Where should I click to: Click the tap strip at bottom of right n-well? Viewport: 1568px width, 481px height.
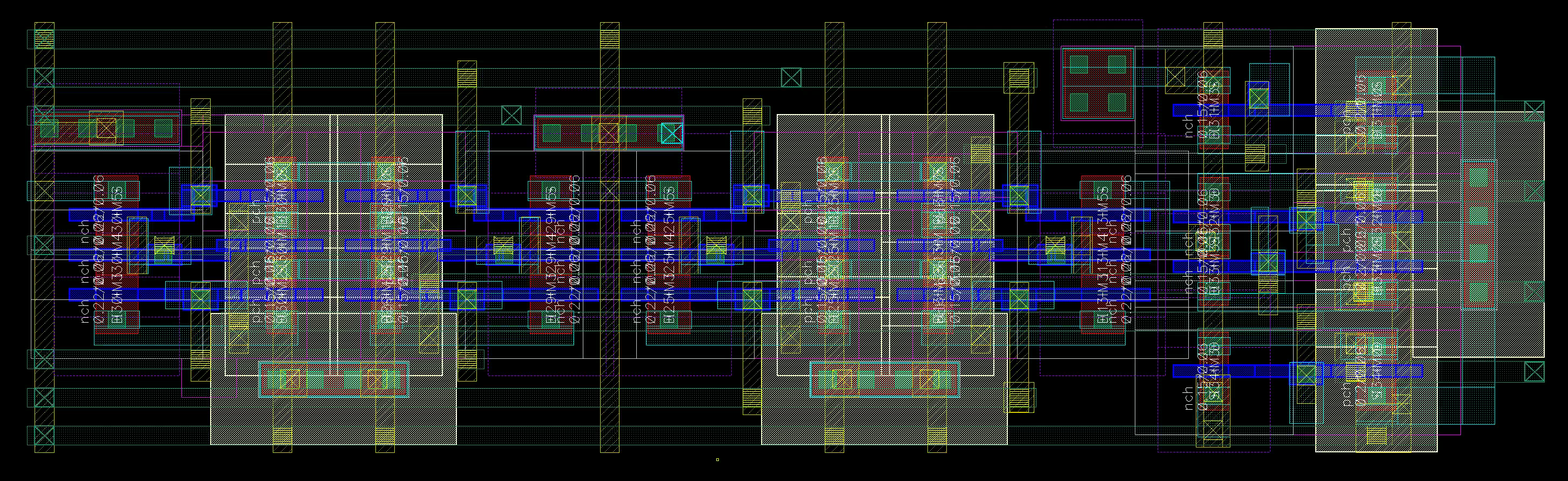pos(884,380)
